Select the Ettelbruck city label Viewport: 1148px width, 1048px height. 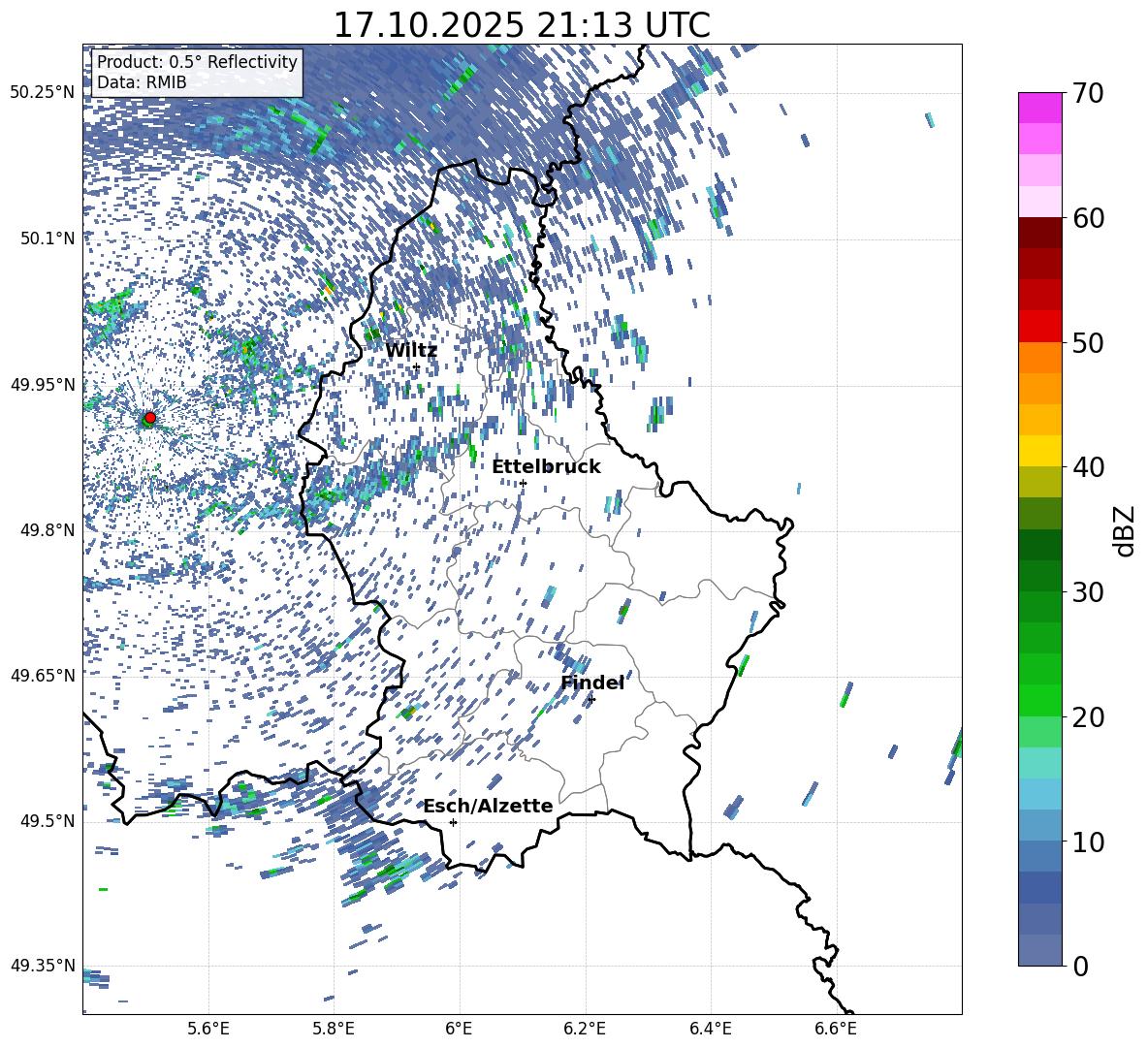click(546, 466)
